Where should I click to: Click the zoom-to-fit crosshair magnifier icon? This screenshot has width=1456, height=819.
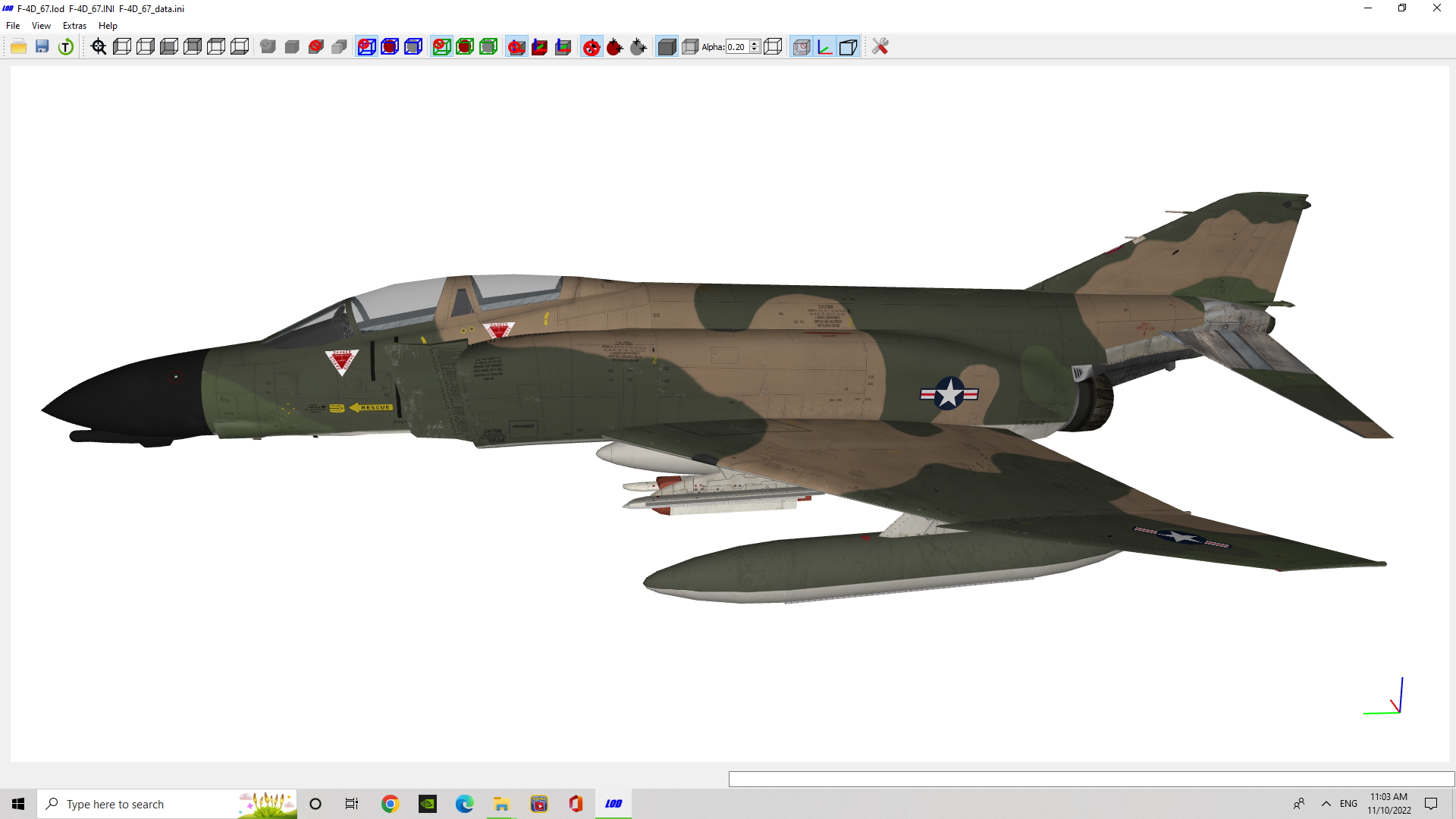click(99, 47)
